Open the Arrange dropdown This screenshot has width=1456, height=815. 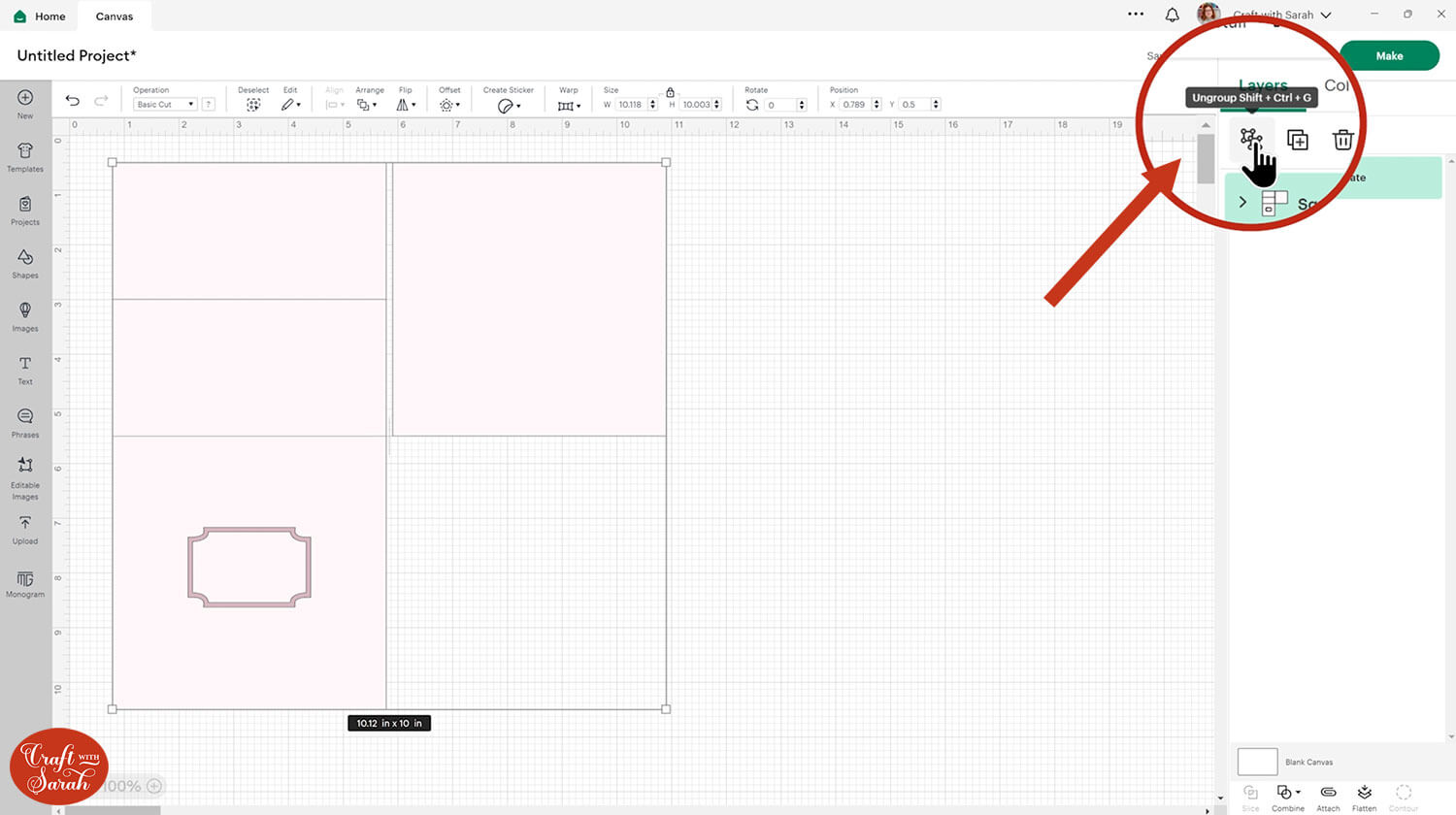point(367,105)
